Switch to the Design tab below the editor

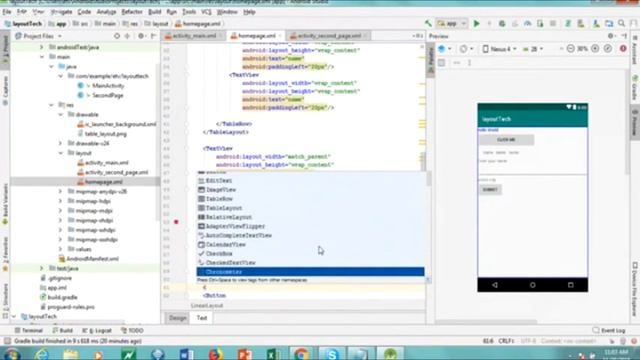tap(178, 318)
